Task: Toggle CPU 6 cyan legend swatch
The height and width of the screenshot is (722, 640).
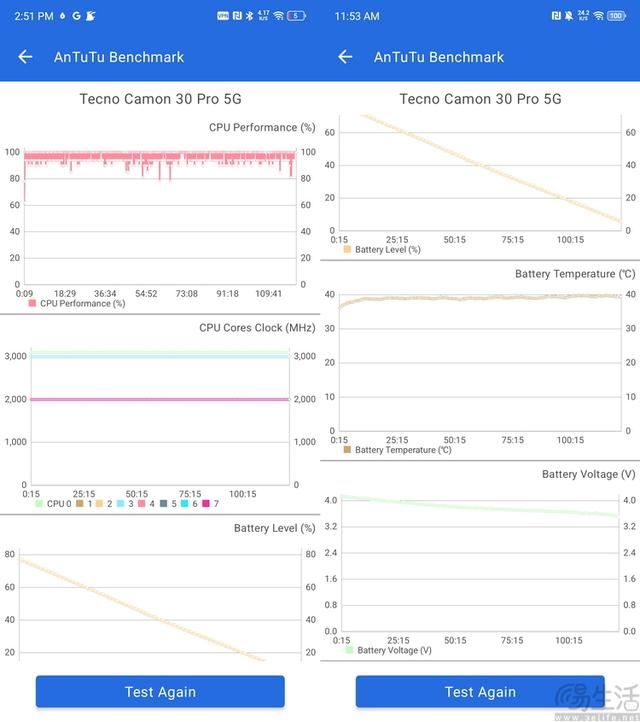Action: point(185,504)
